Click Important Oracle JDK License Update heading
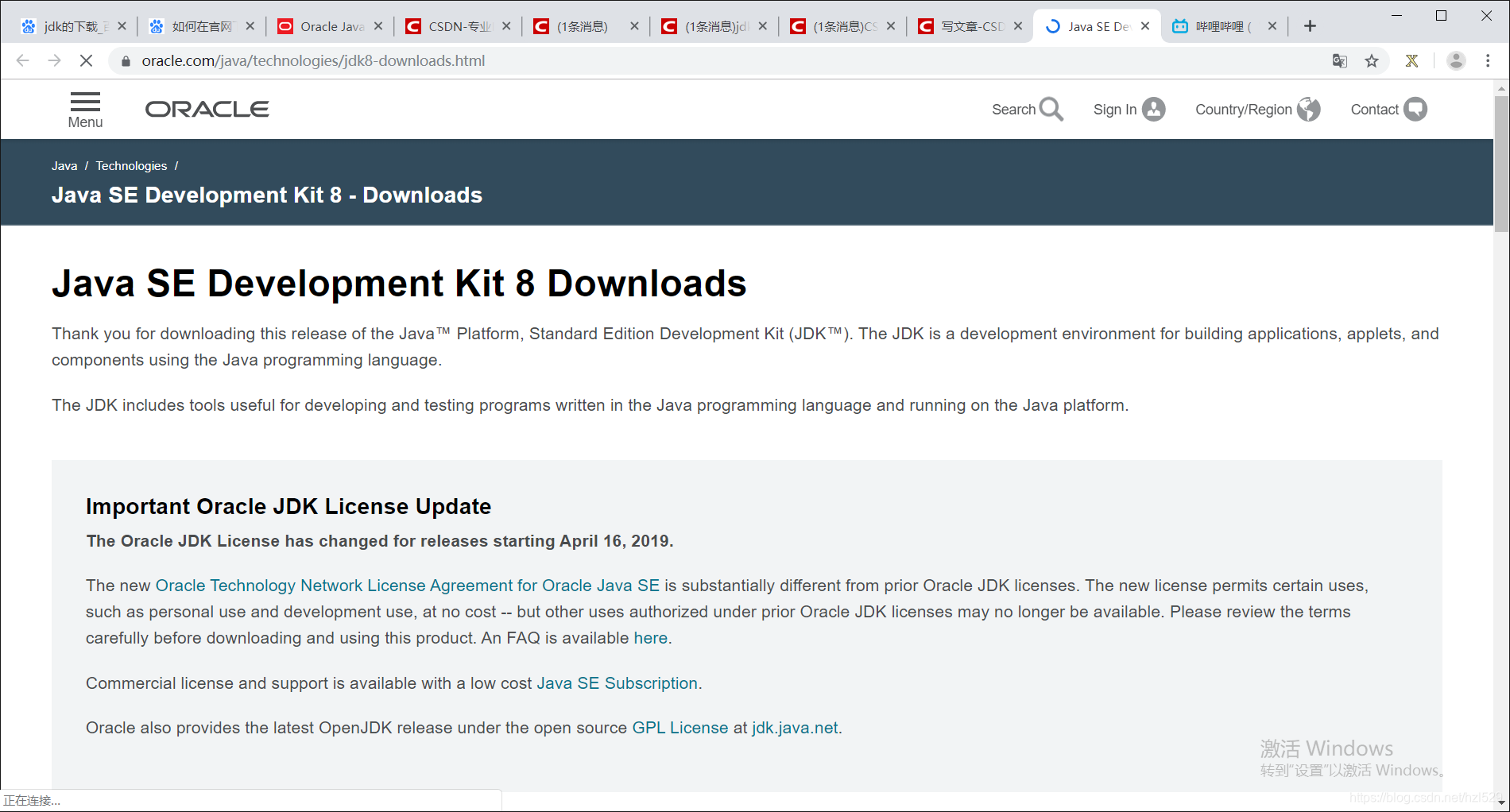The width and height of the screenshot is (1510, 812). 288,507
